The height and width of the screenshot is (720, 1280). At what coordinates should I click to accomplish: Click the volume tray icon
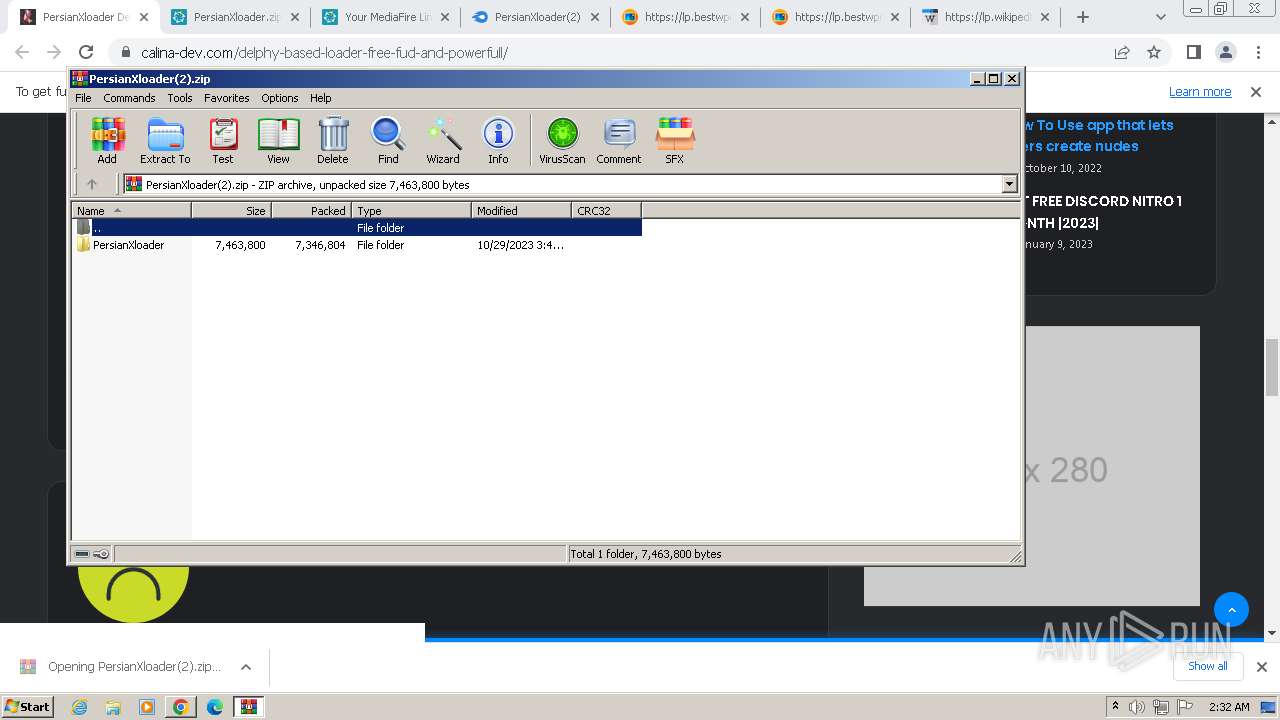1137,707
